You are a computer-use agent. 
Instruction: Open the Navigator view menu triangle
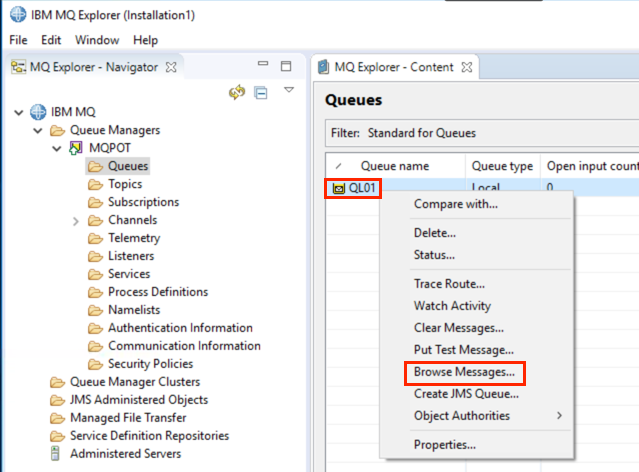289,90
